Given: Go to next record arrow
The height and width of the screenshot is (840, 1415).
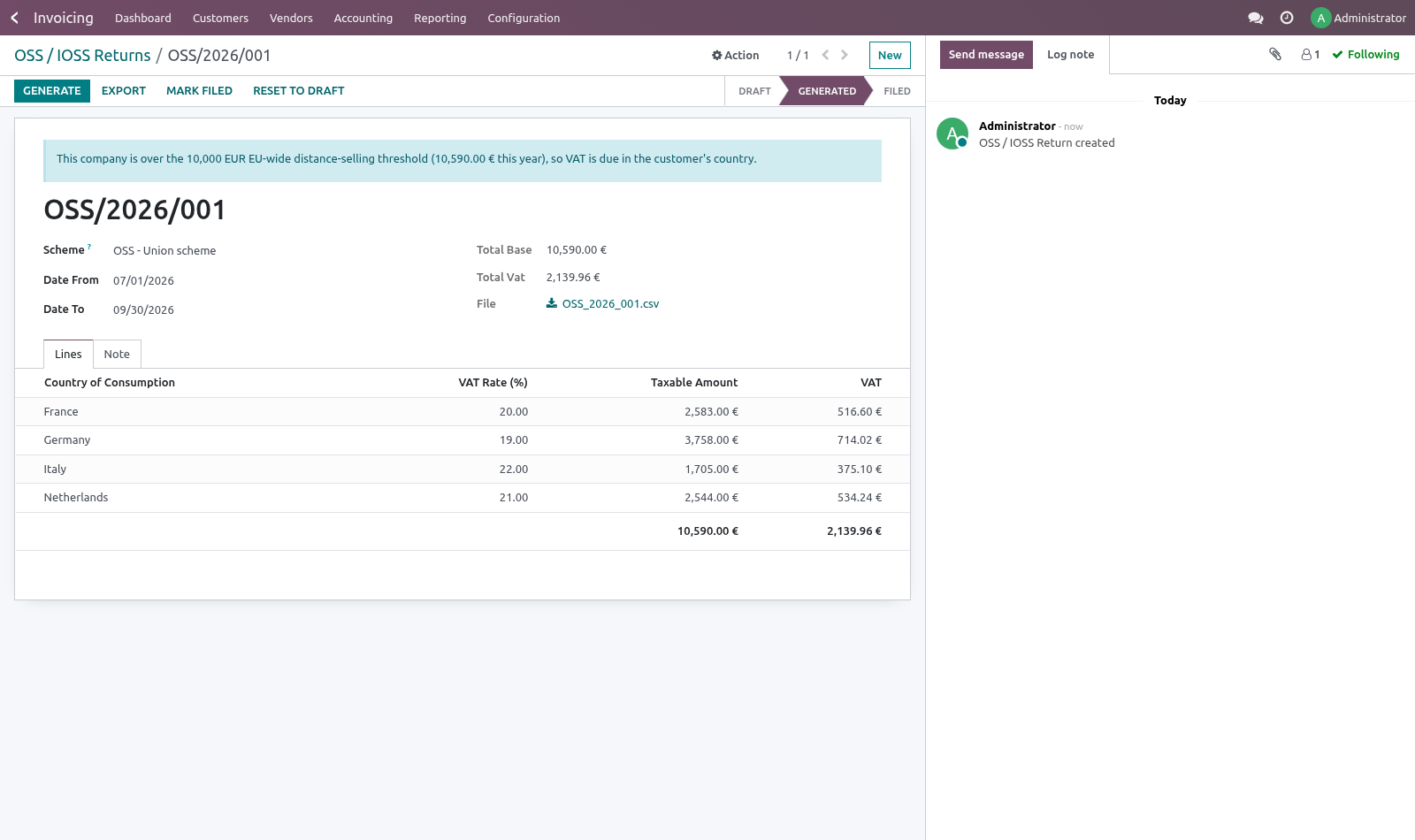Looking at the screenshot, I should point(845,55).
